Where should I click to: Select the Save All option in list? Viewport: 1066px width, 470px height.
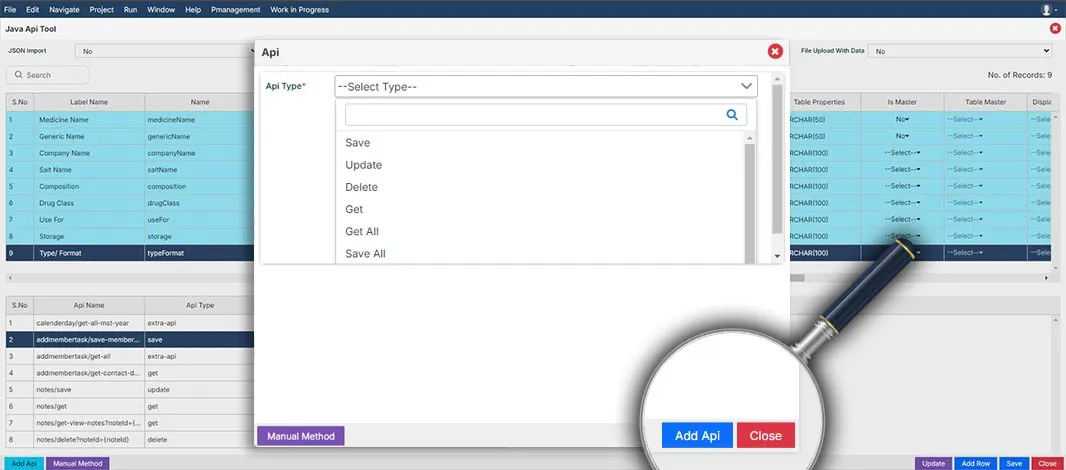[x=365, y=254]
